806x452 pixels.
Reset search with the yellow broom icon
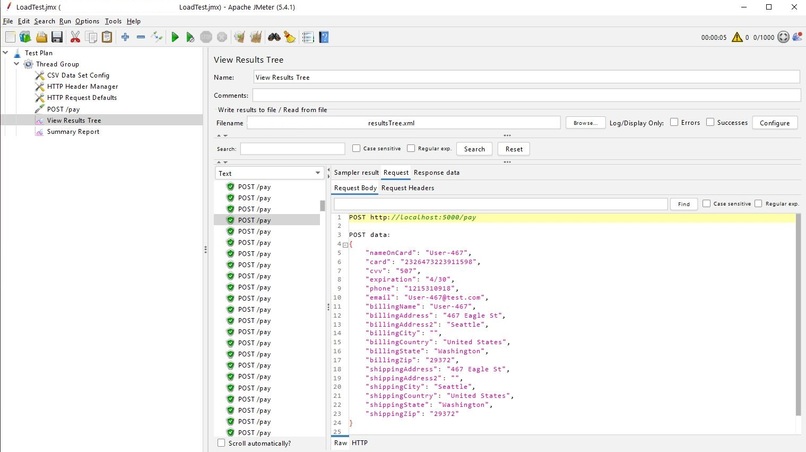tap(289, 37)
